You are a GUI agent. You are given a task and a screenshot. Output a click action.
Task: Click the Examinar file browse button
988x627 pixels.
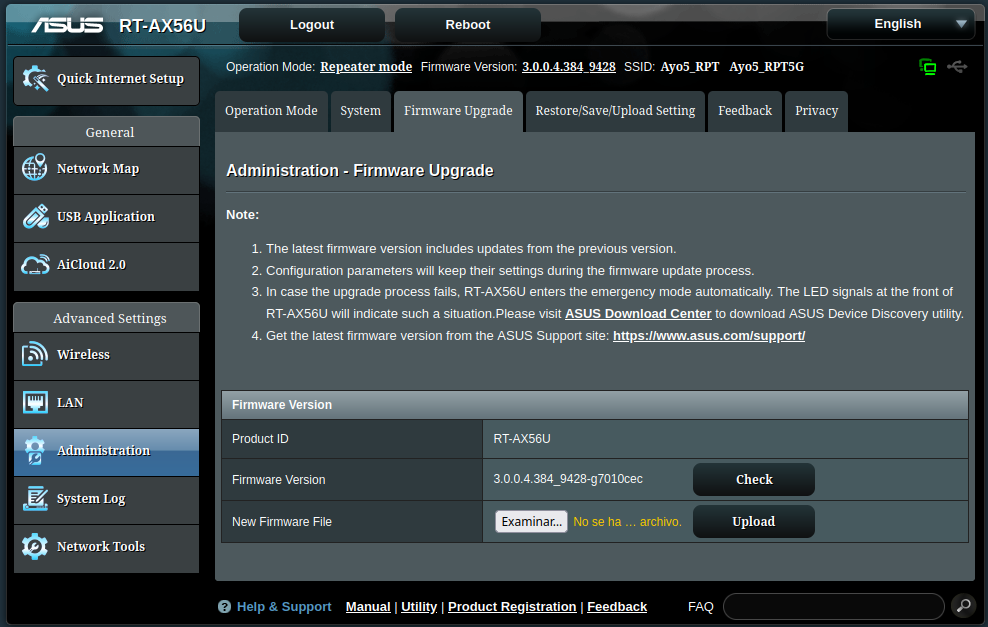[x=531, y=522]
